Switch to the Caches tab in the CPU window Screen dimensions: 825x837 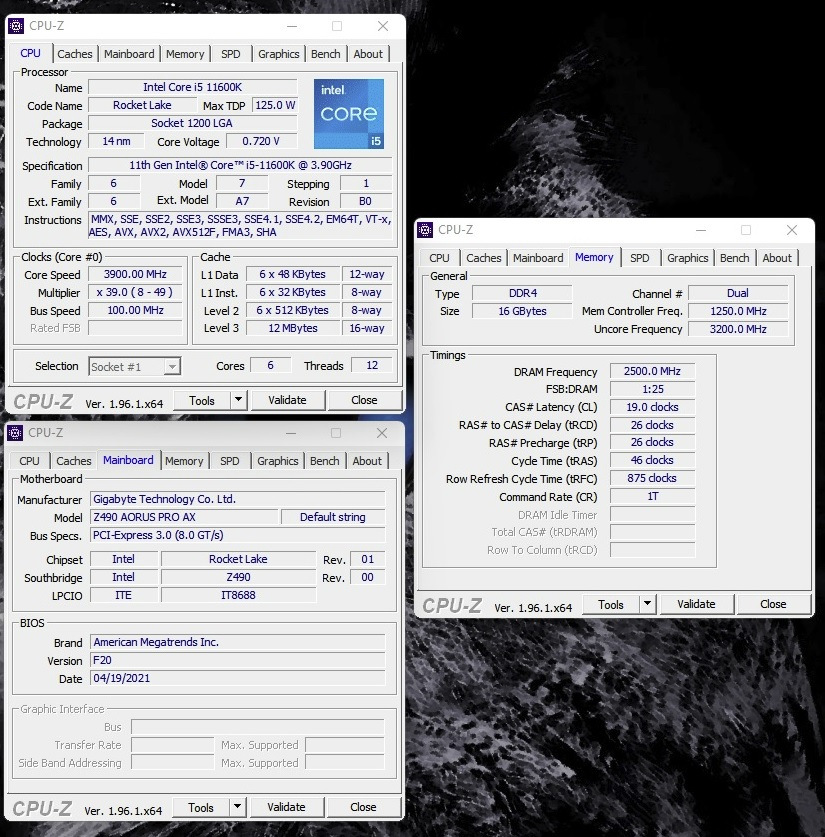(75, 54)
